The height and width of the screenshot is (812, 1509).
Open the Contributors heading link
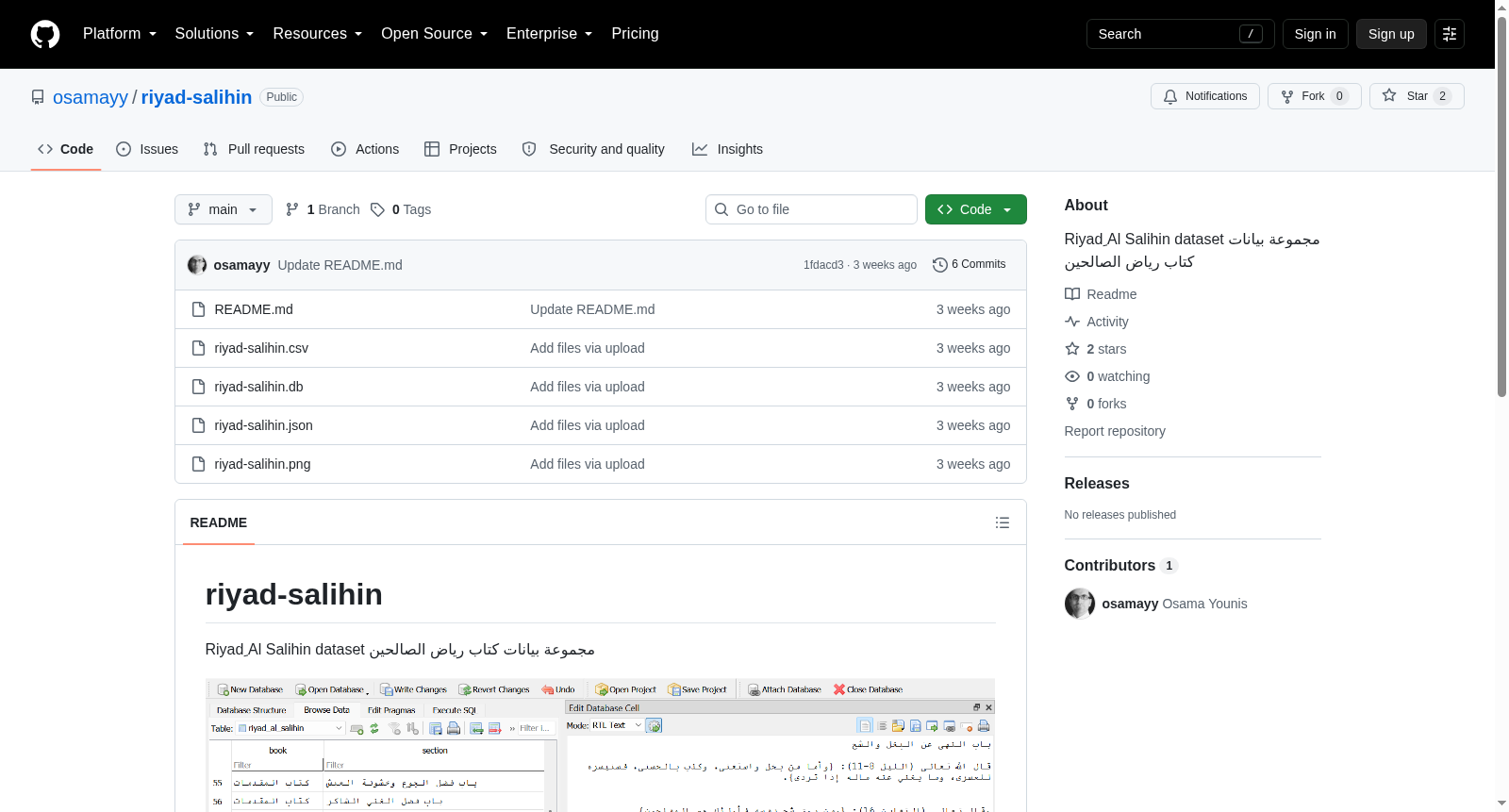click(1120, 565)
